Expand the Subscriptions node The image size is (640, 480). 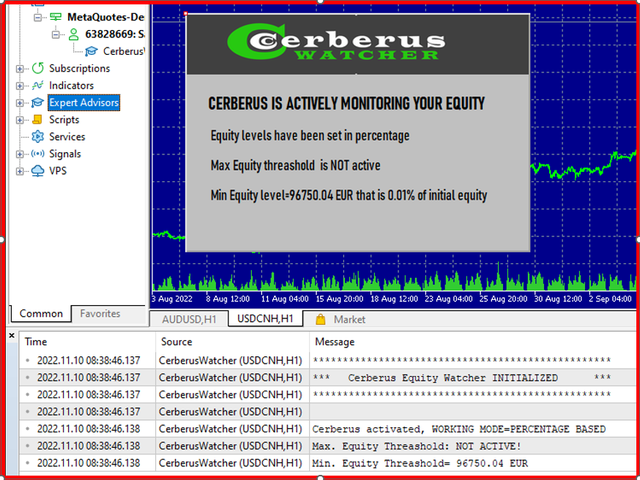coord(20,69)
